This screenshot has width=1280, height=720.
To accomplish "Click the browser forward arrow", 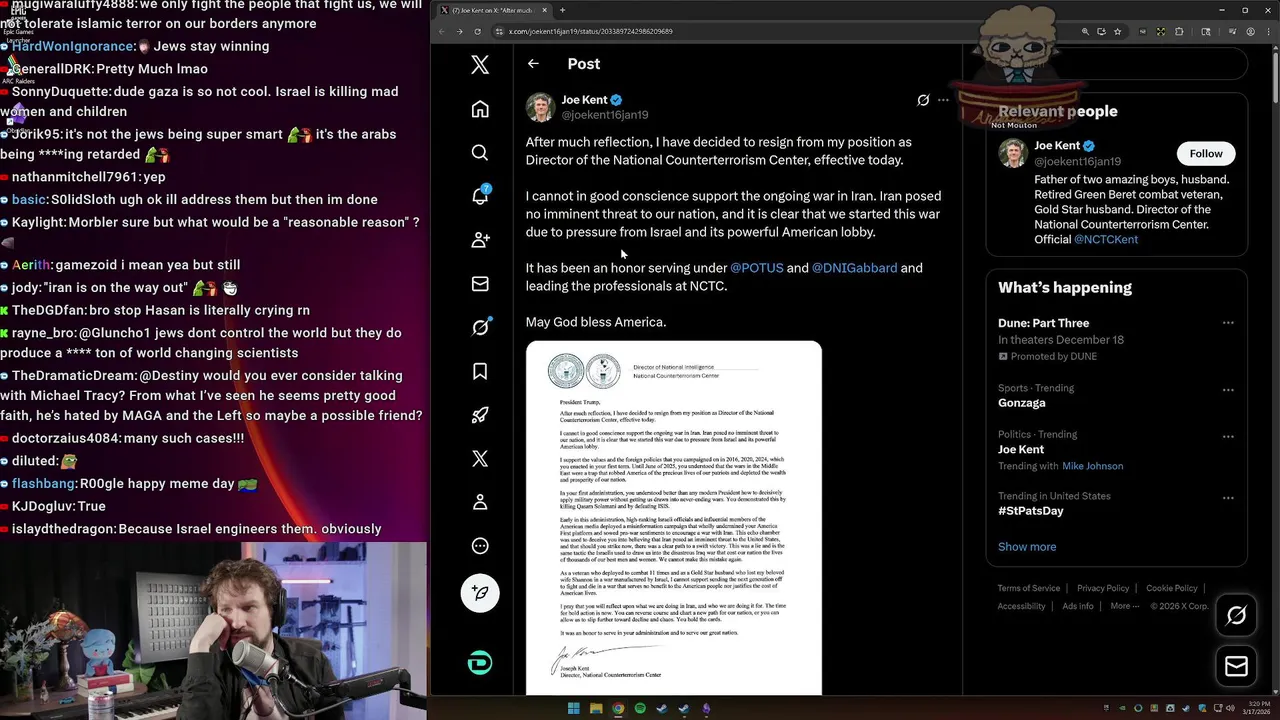I will tap(459, 31).
